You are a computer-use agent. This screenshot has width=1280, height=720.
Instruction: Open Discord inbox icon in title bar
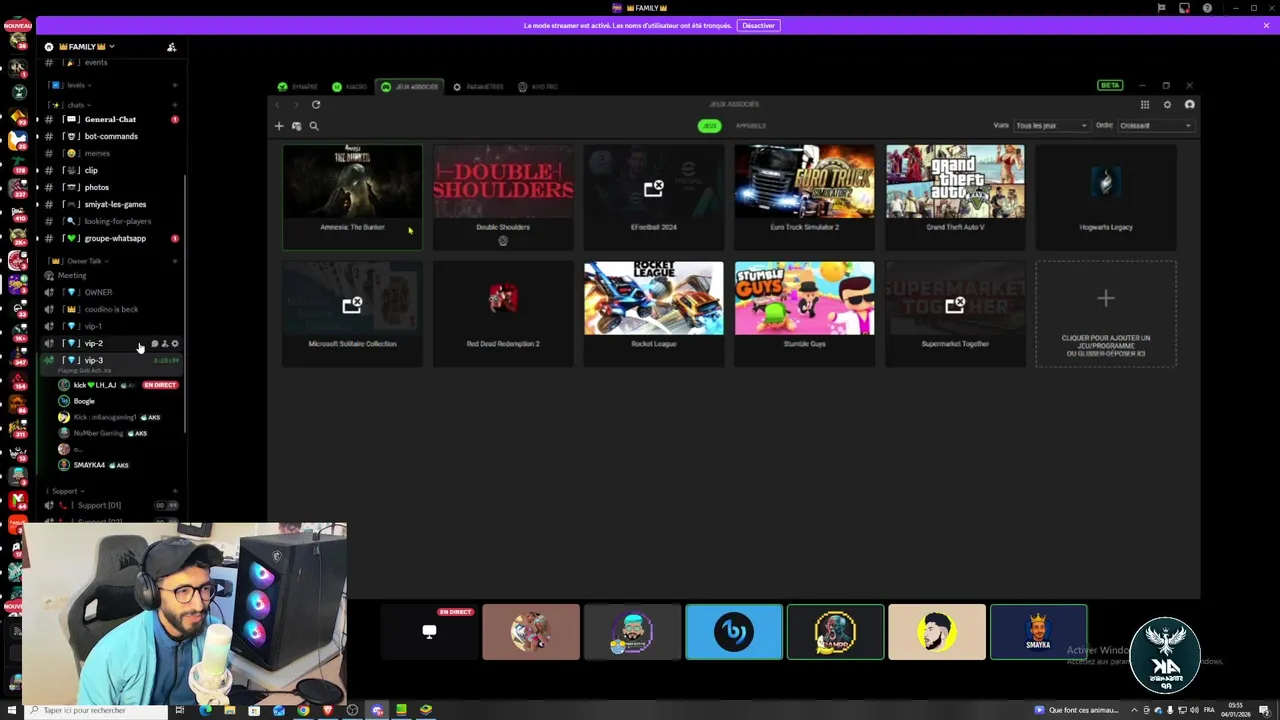[1184, 8]
